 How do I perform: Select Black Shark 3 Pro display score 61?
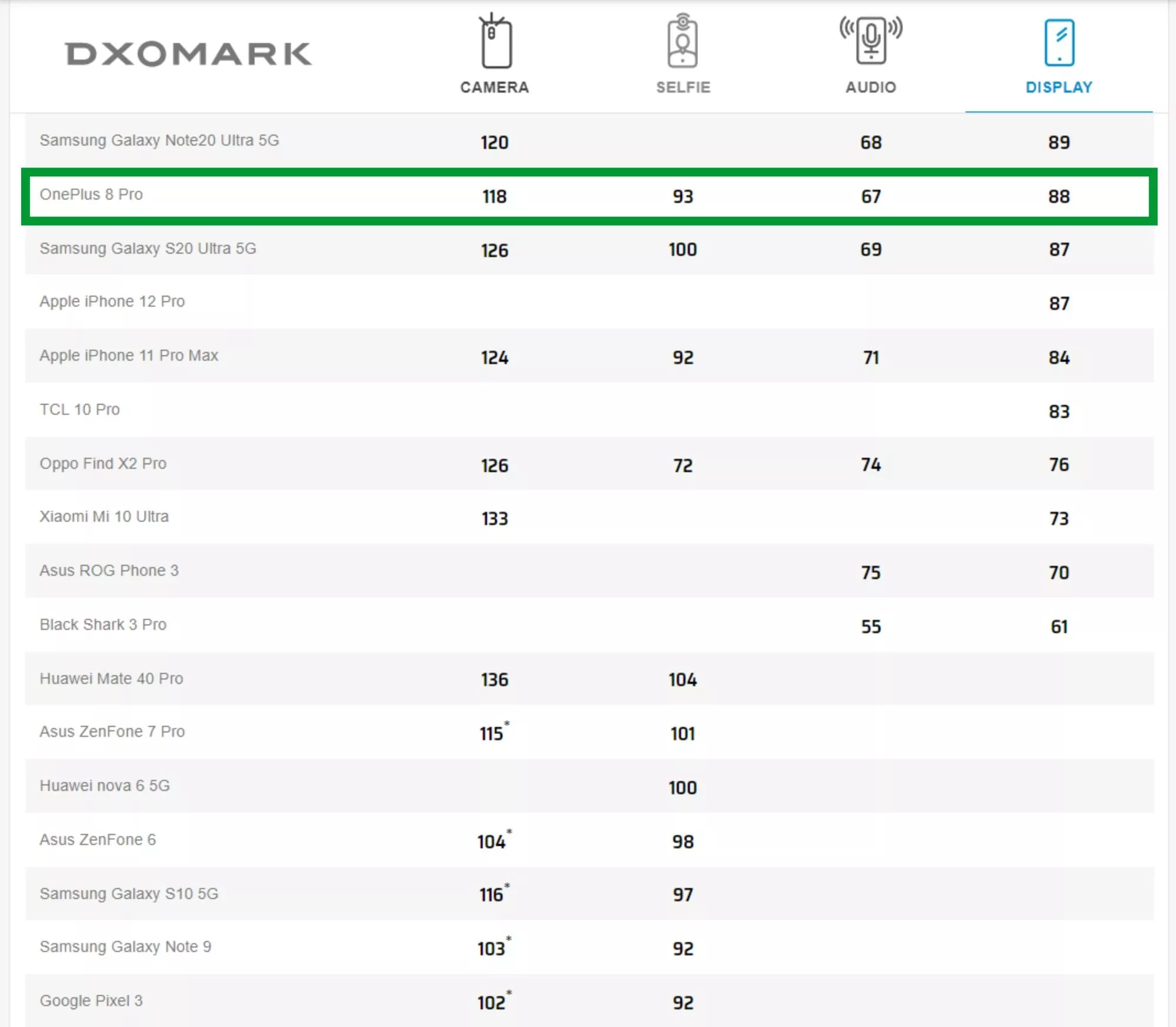pos(1059,628)
